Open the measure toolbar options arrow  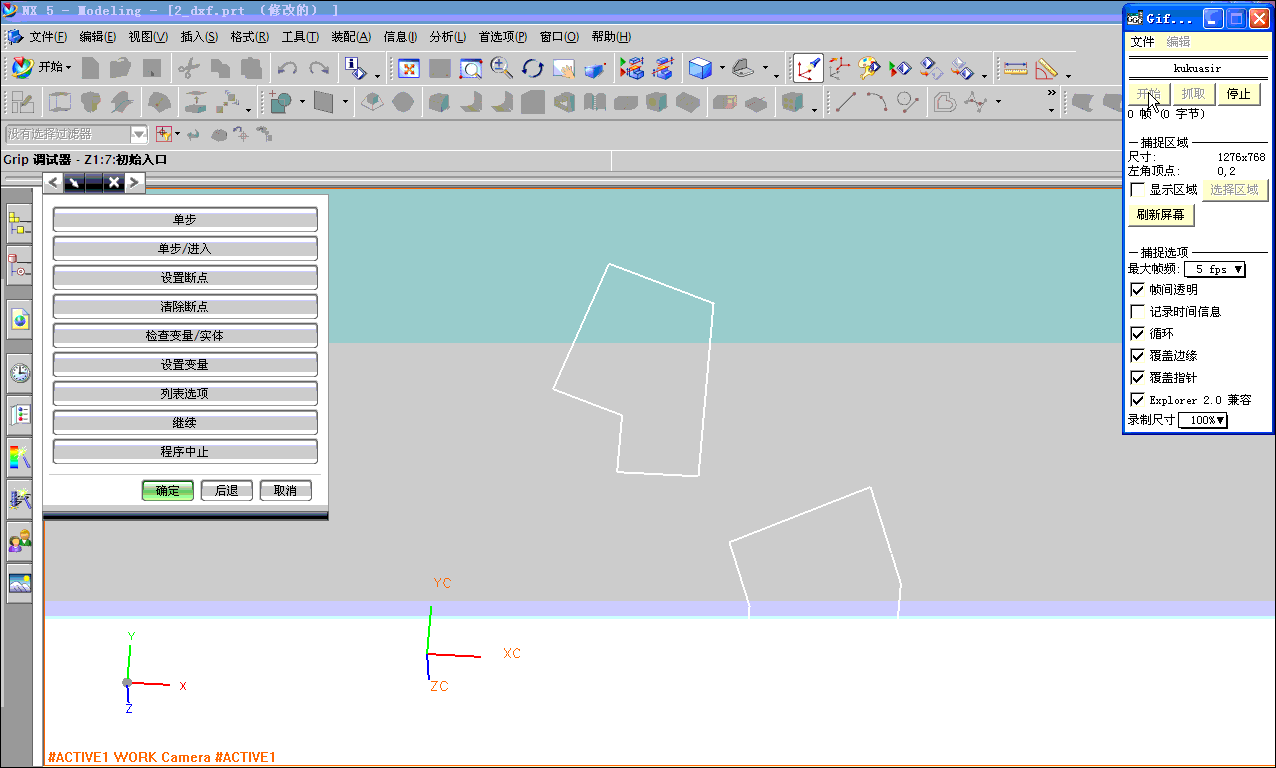tap(1068, 75)
